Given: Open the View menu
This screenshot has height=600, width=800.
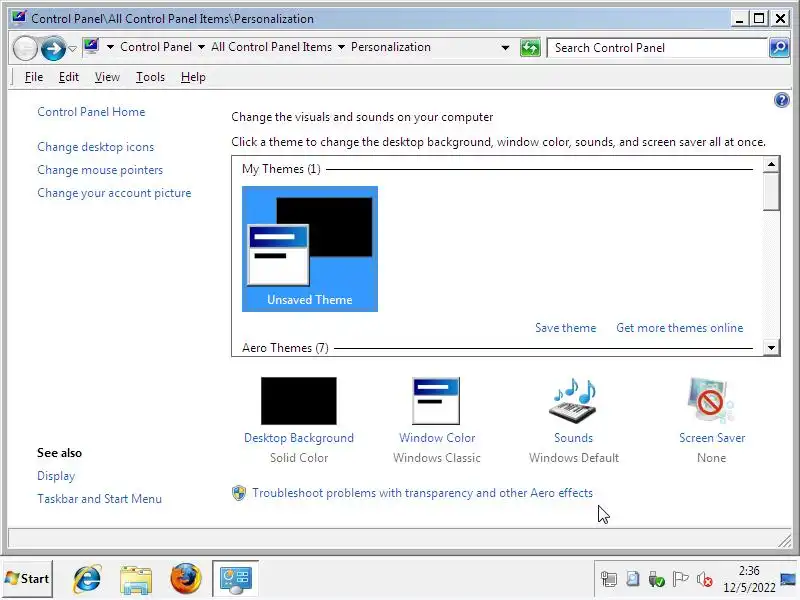Looking at the screenshot, I should tap(107, 77).
